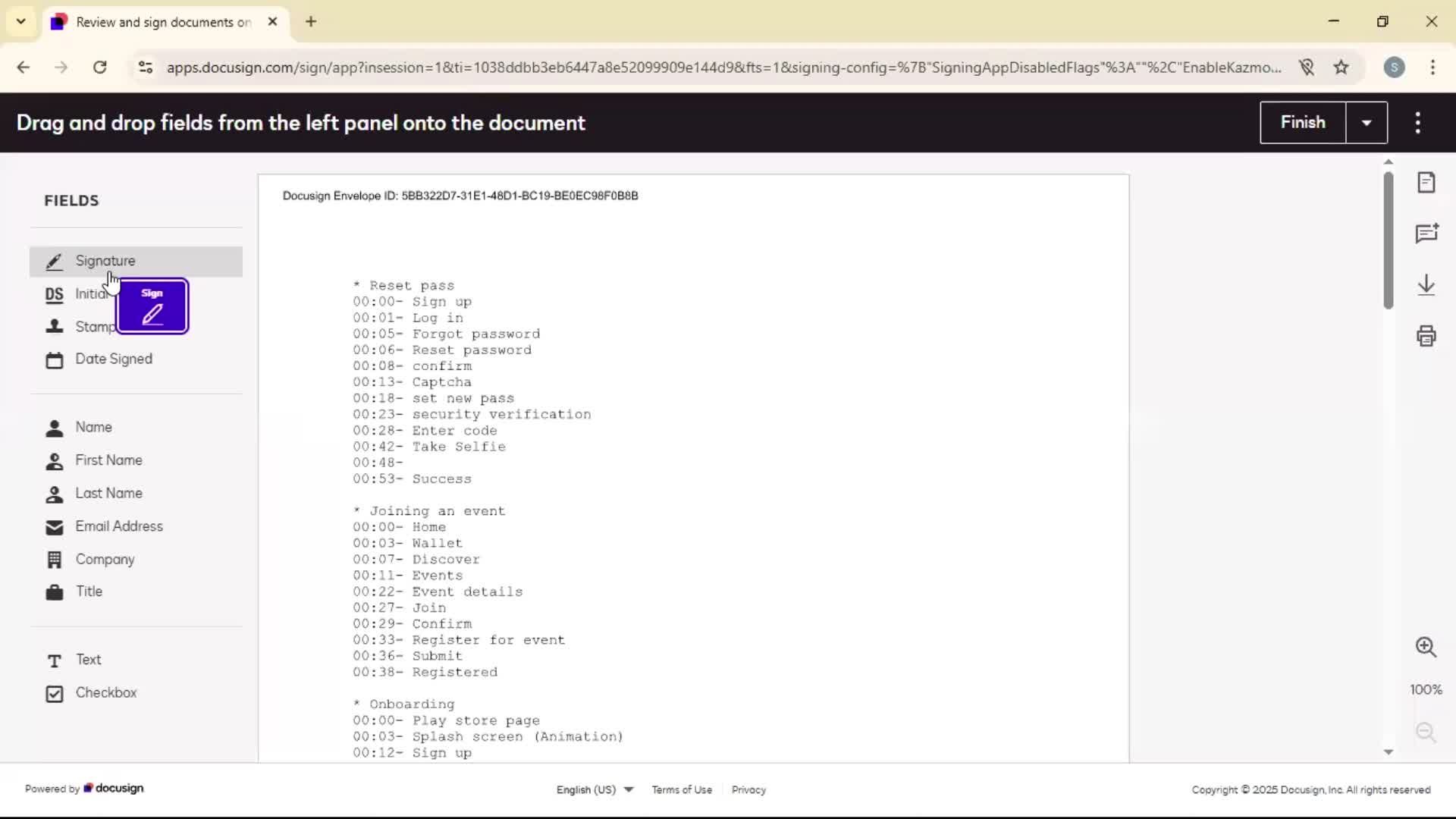Pick the Initial field DS icon

point(54,295)
